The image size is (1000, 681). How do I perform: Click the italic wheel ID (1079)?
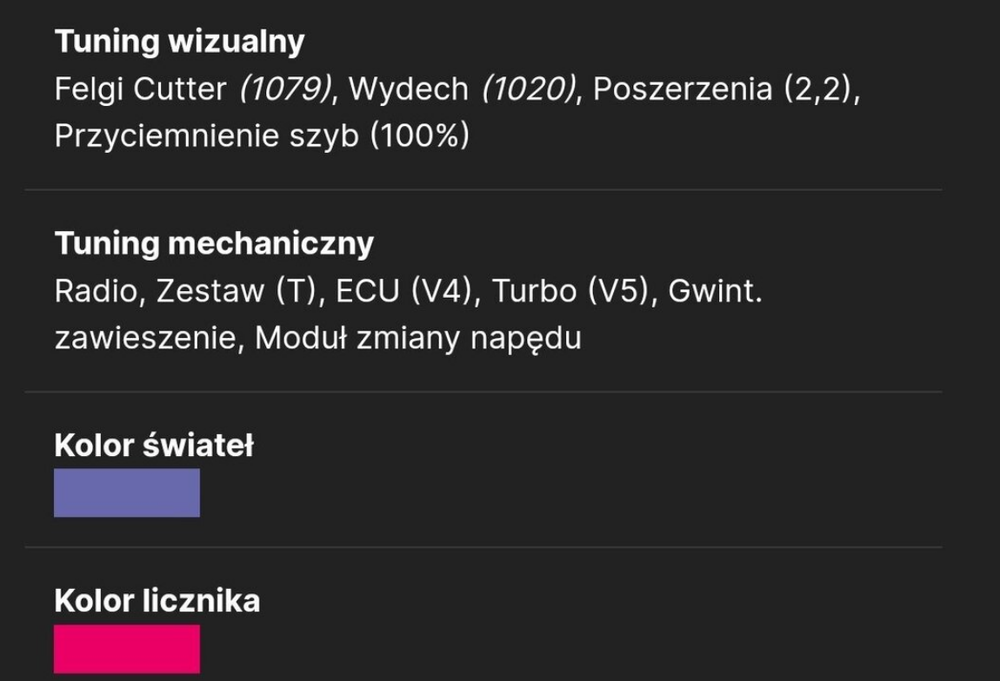point(286,89)
